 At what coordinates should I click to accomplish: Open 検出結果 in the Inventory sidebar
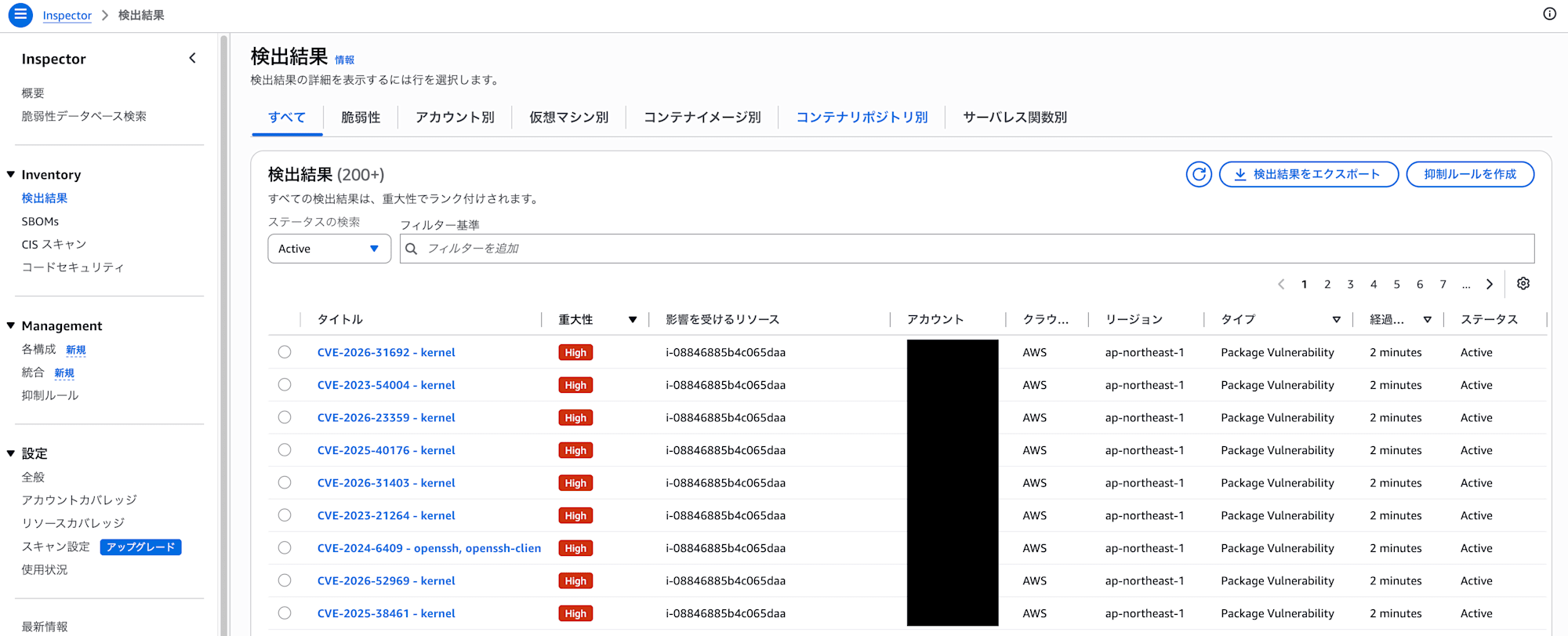[45, 198]
